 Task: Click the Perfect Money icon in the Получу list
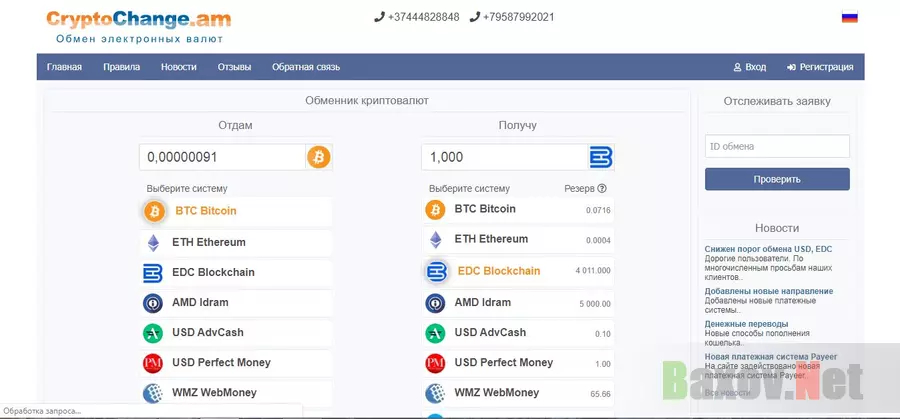tap(435, 363)
